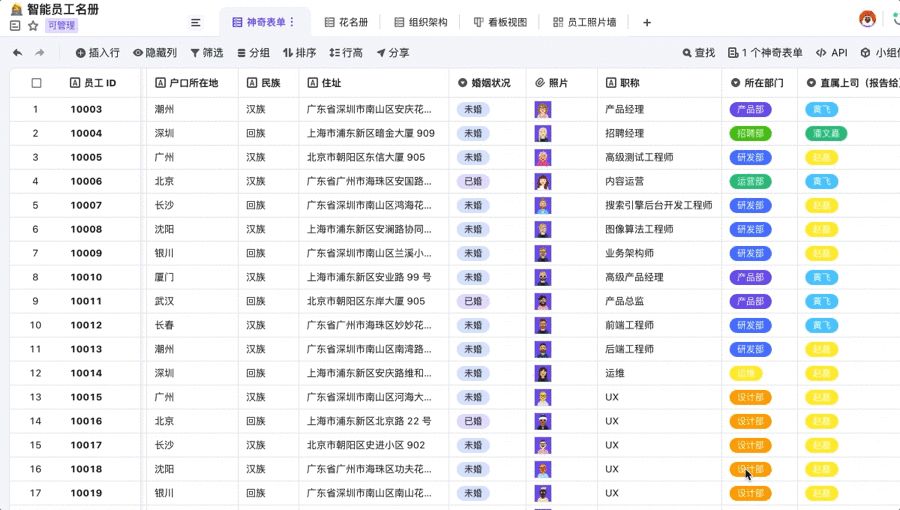The image size is (900, 510).
Task: Select the 搜索引擎后台开发工程师 title cell
Action: click(x=659, y=205)
